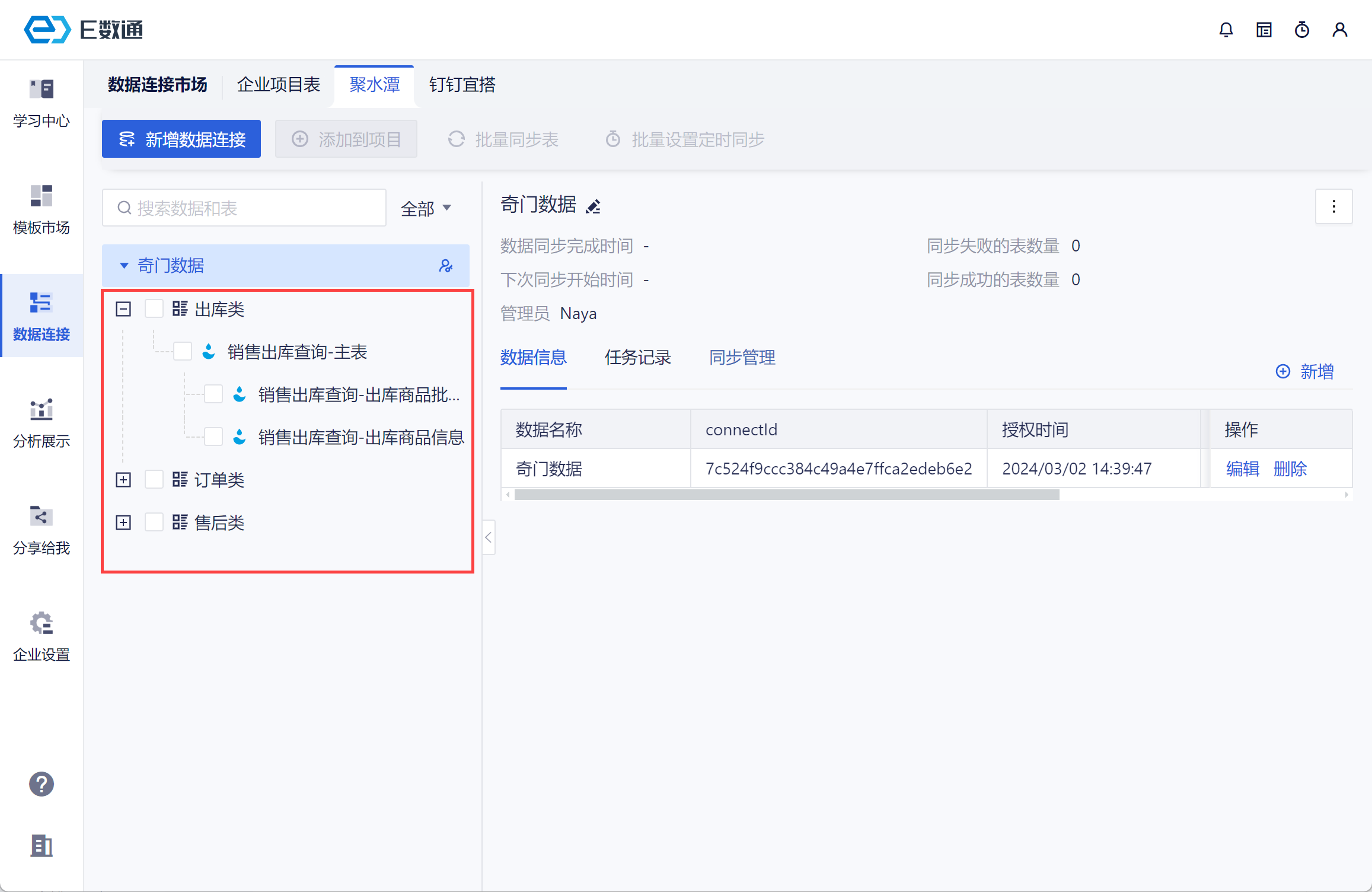Click the notification bell icon
1372x892 pixels.
coord(1226,30)
